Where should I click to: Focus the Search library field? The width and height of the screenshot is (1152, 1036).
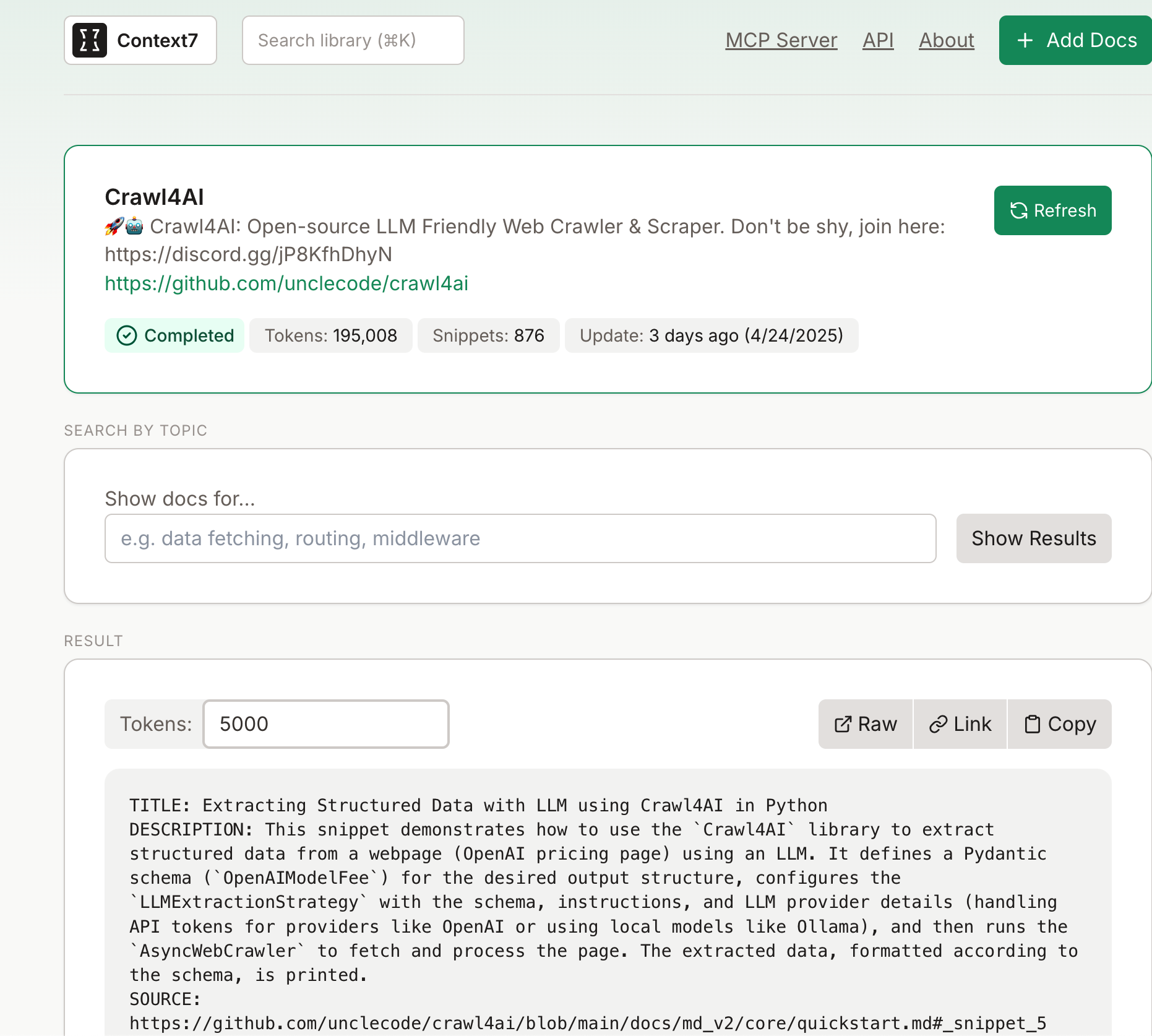point(353,40)
